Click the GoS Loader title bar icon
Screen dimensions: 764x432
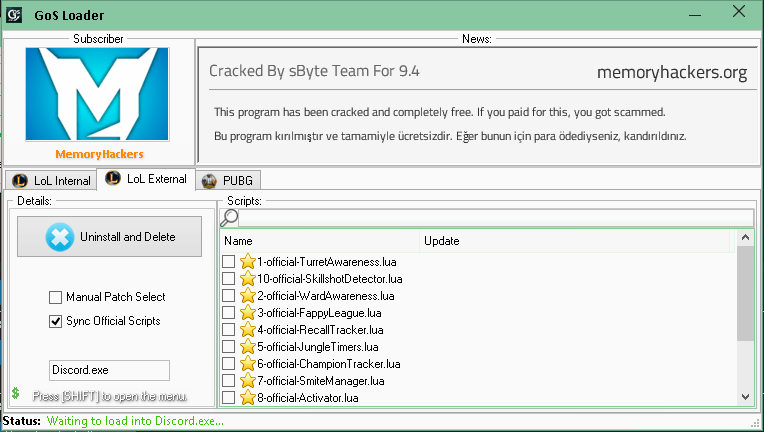[14, 15]
